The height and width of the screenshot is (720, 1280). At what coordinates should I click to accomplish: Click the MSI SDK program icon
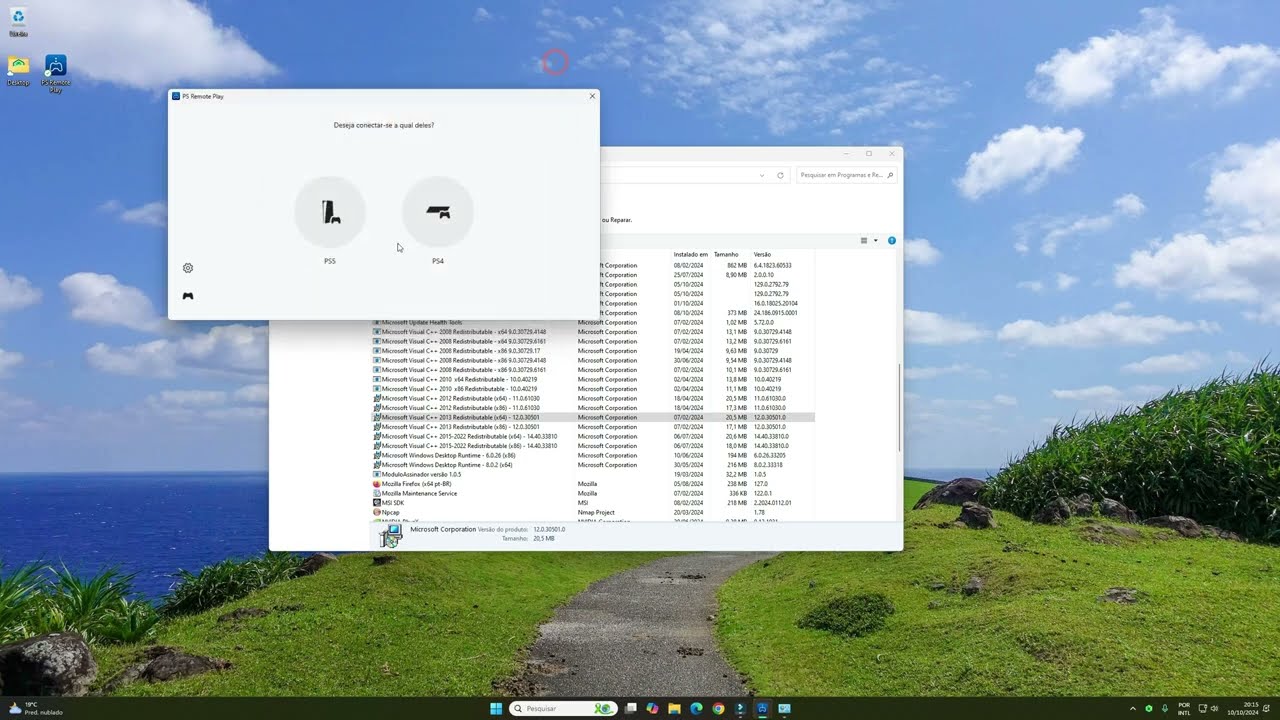coord(376,503)
